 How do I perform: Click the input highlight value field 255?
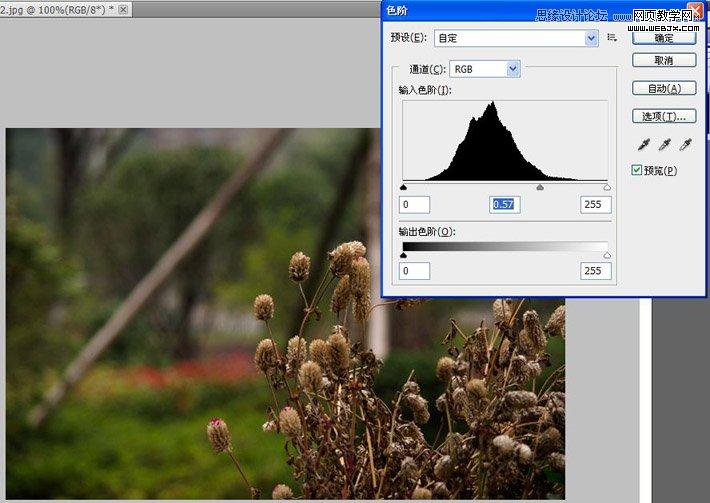595,205
